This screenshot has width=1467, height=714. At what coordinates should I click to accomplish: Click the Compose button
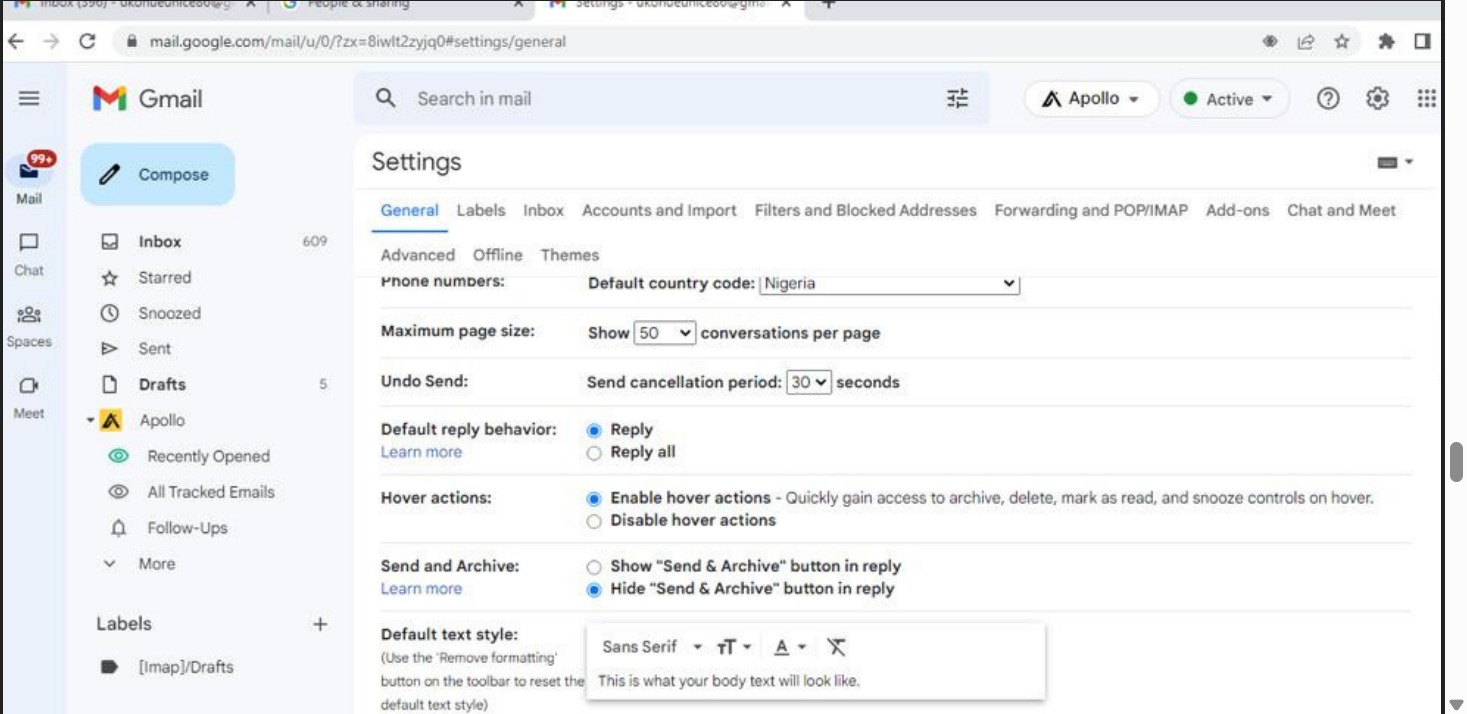click(158, 174)
